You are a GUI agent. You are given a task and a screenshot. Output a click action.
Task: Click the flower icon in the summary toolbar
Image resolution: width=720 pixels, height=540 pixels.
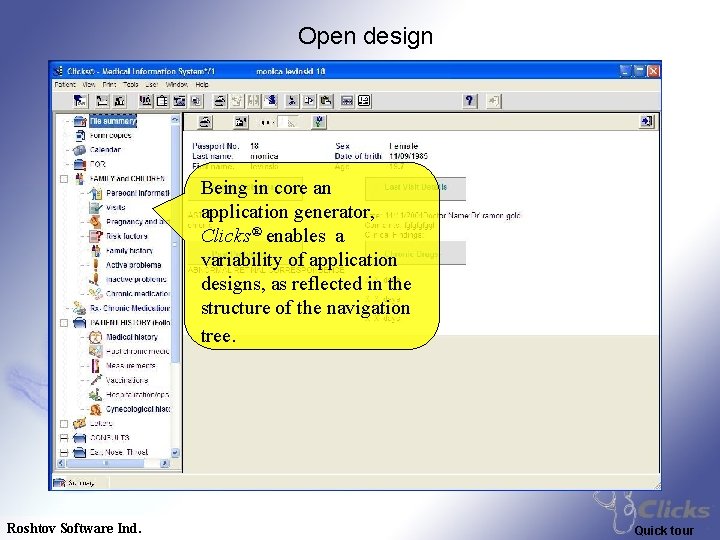click(x=319, y=122)
